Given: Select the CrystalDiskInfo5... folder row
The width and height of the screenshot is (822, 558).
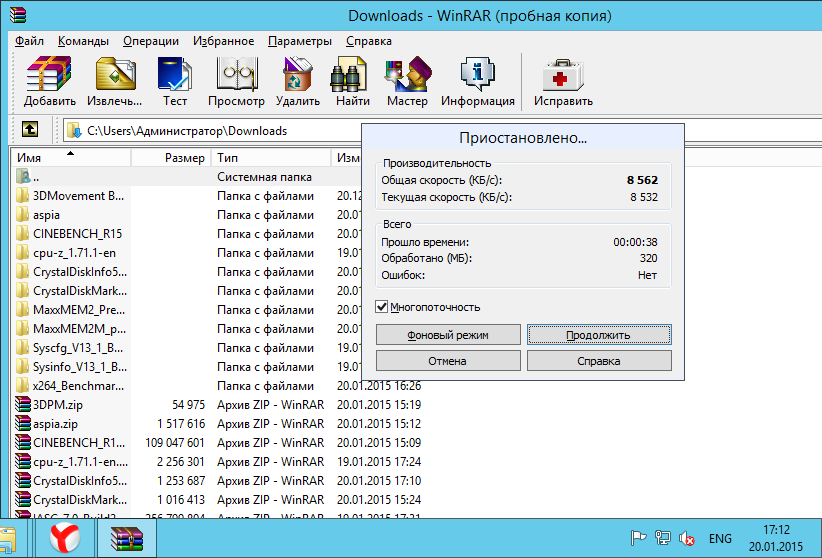Looking at the screenshot, I should point(188,272).
